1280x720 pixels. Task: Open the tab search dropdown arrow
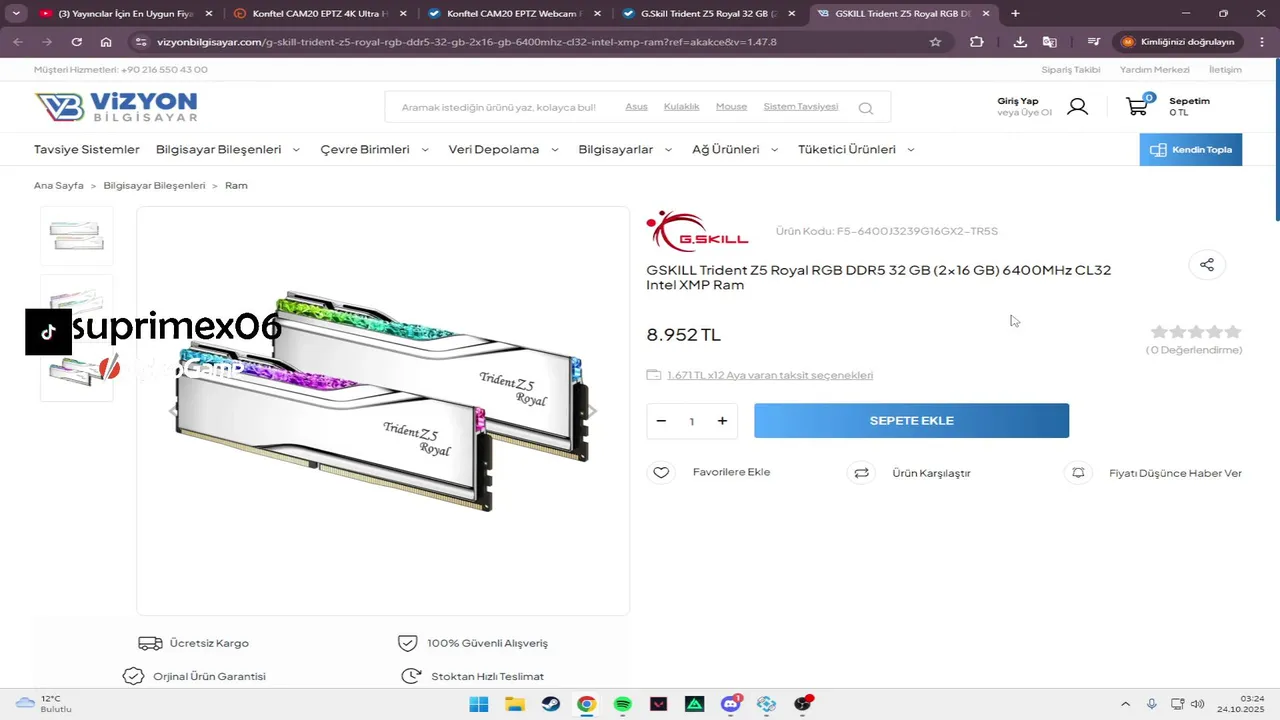coord(16,13)
